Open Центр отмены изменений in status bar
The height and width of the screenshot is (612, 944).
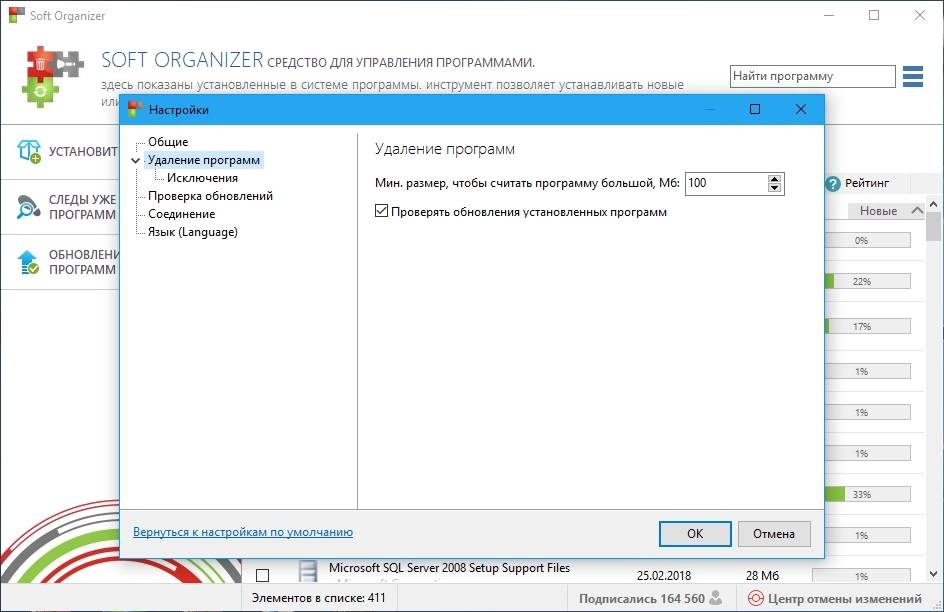click(x=834, y=598)
